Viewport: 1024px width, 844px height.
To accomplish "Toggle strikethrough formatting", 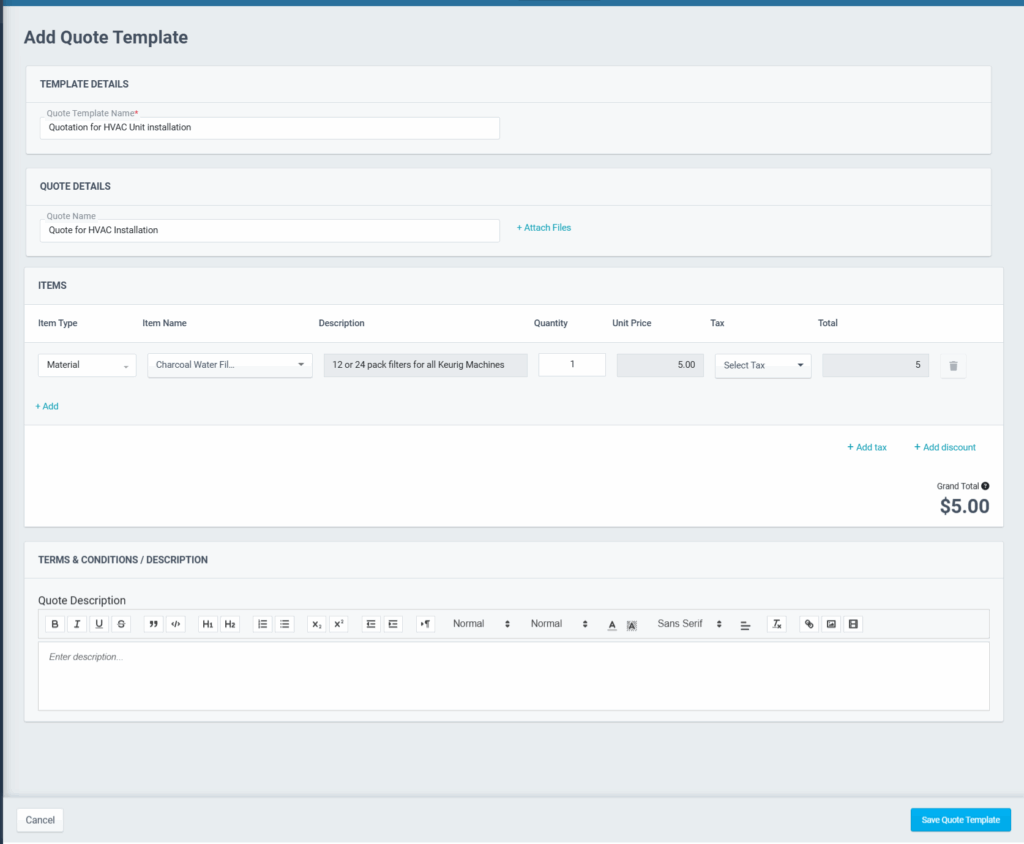I will (122, 624).
